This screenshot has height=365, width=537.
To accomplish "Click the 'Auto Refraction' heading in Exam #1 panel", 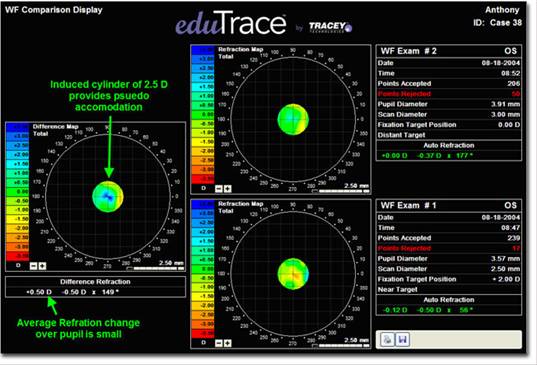I will (449, 300).
